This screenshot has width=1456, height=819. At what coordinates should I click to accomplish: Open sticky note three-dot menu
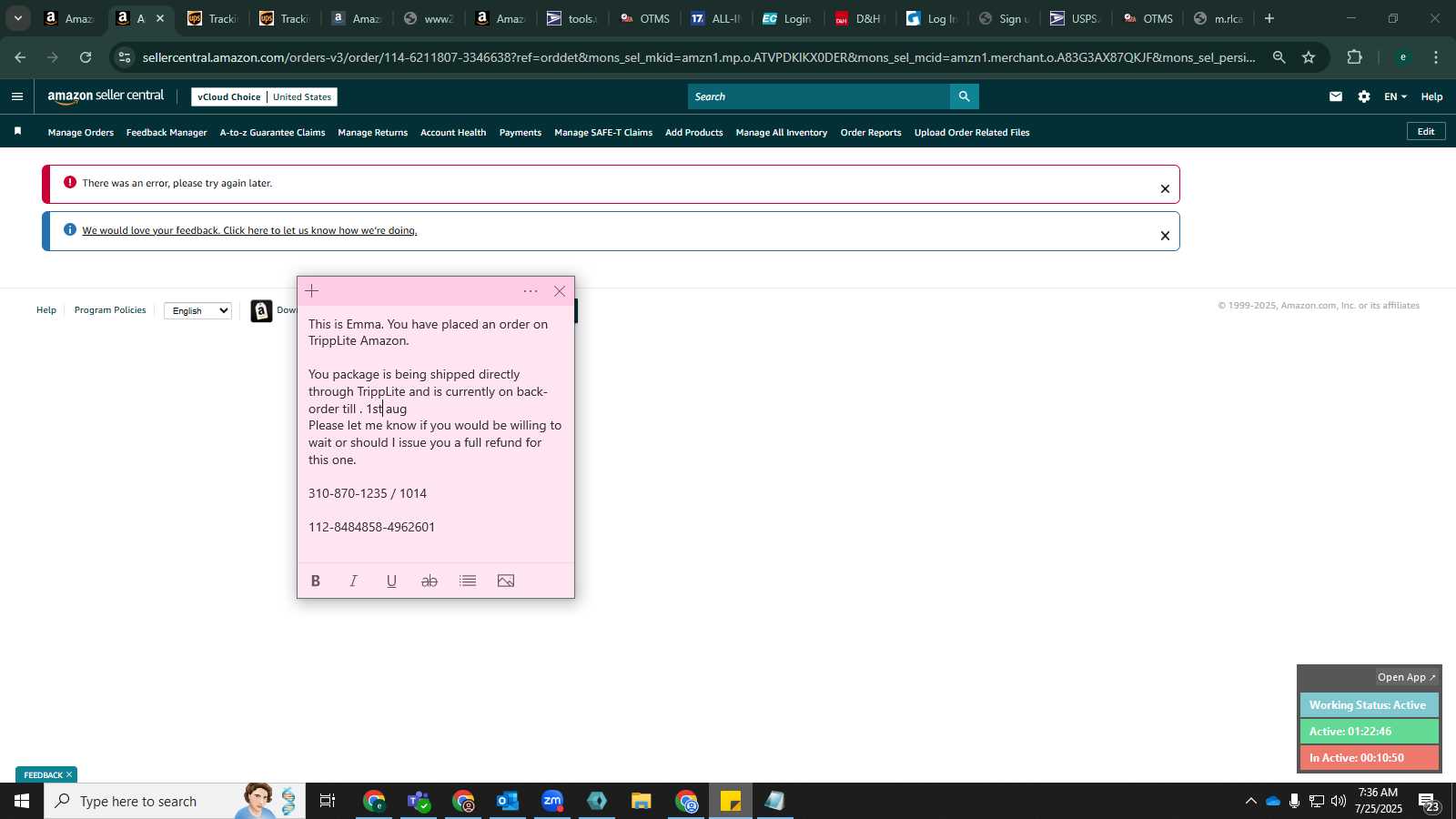pyautogui.click(x=531, y=291)
